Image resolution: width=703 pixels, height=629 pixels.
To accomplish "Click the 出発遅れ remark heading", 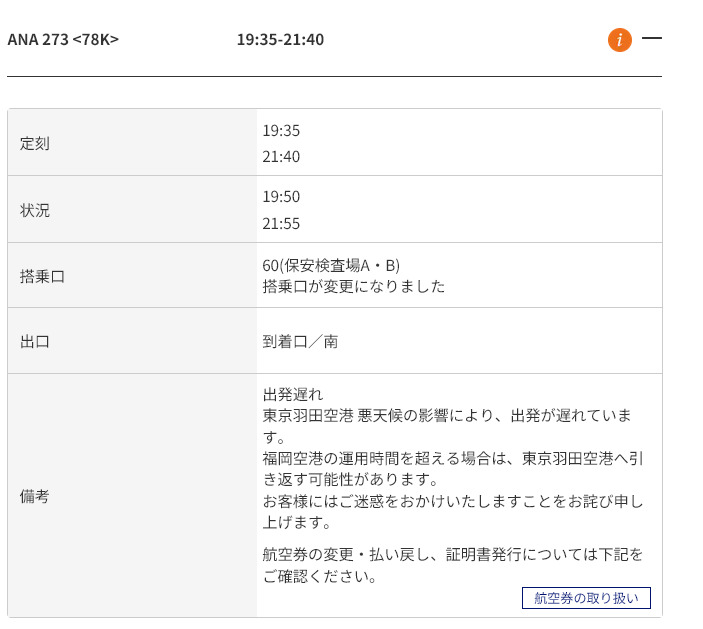I will click(293, 393).
